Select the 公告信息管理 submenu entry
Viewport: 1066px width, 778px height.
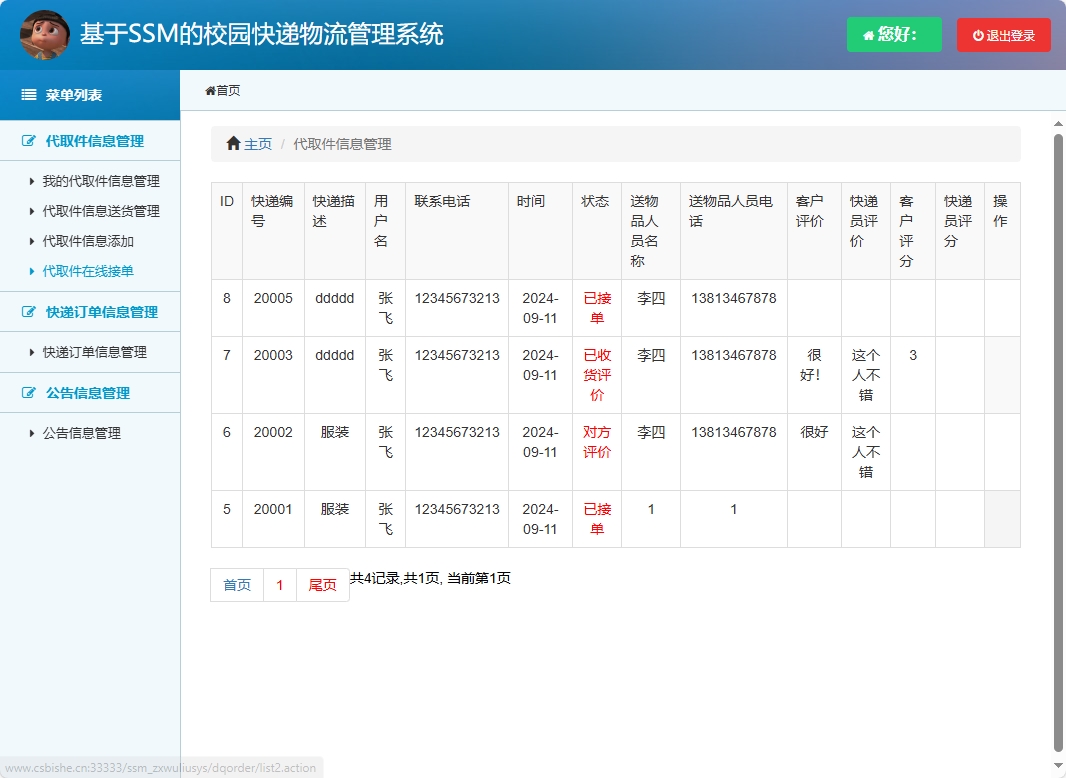coord(80,433)
